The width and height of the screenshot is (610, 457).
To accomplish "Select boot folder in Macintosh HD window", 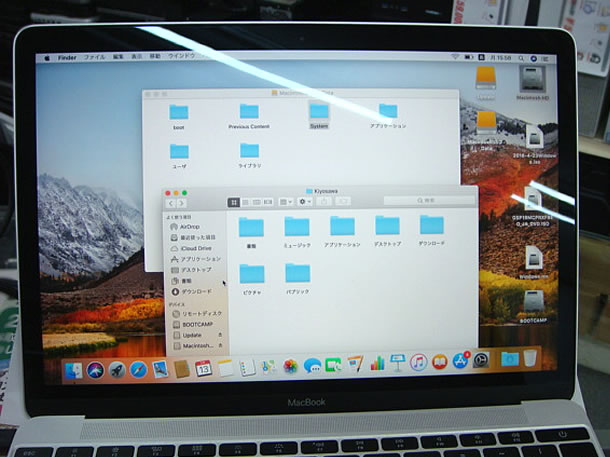I will pos(179,117).
